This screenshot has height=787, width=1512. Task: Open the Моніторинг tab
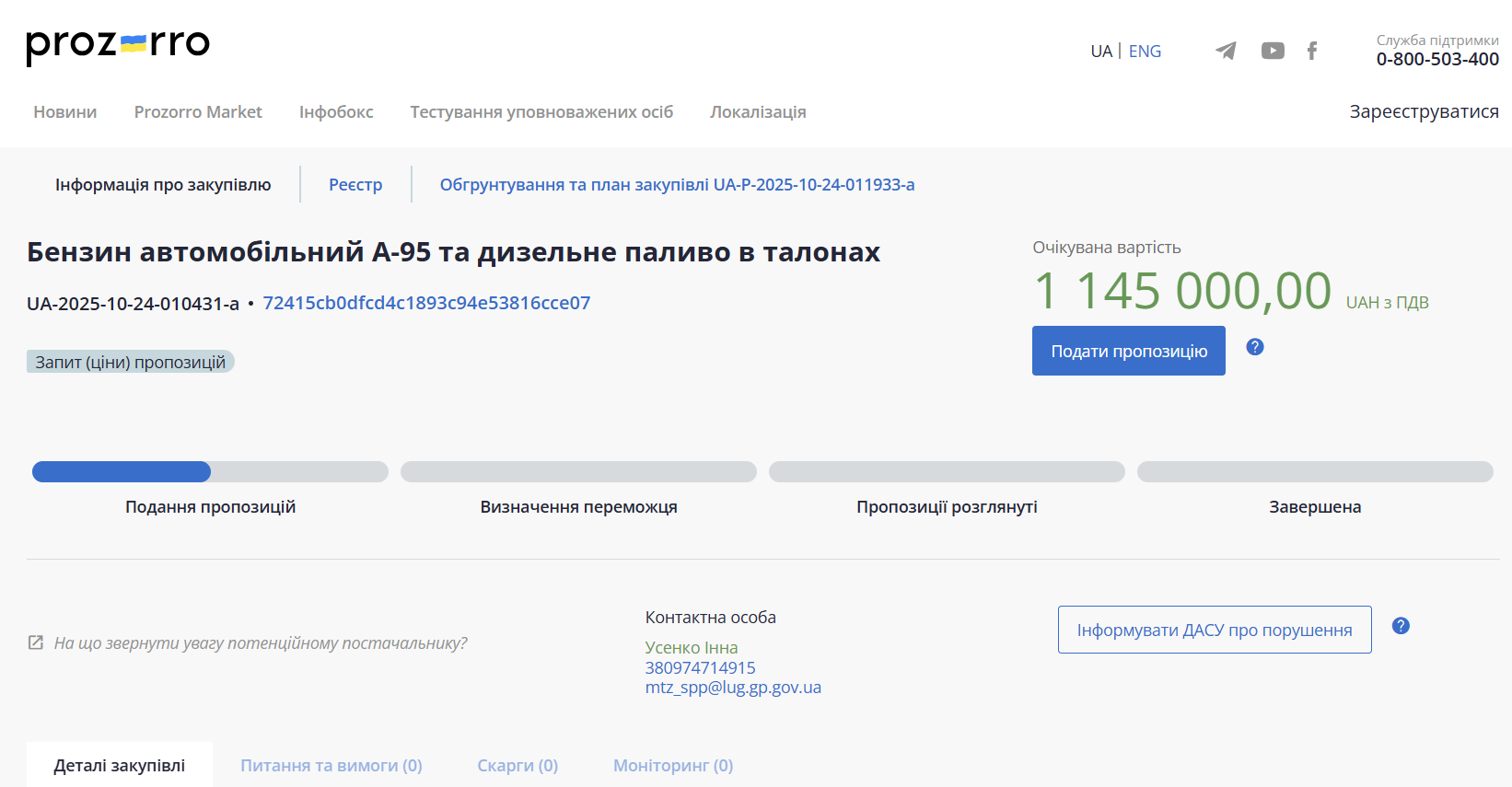[672, 765]
